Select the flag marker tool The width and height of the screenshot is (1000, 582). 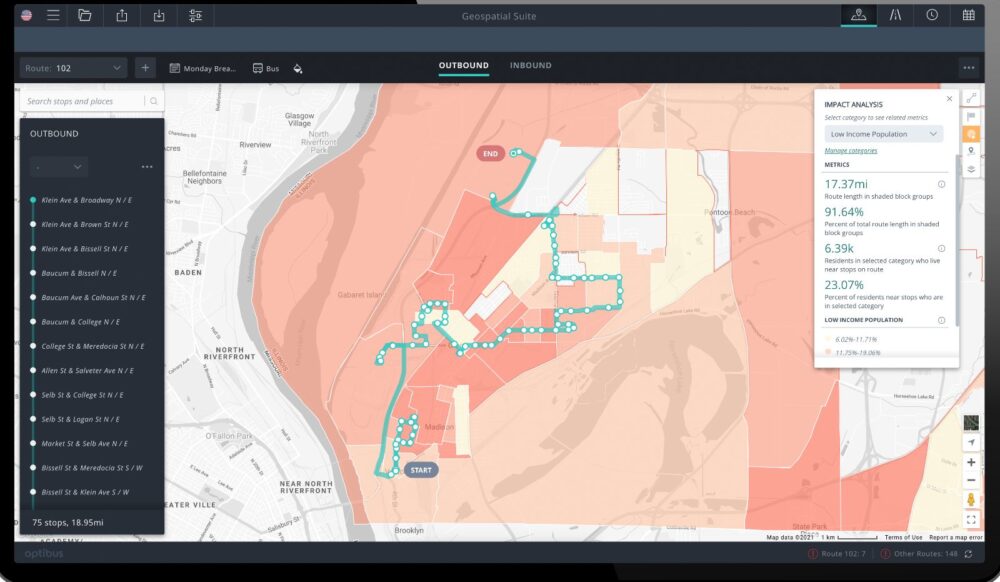pyautogui.click(x=971, y=116)
